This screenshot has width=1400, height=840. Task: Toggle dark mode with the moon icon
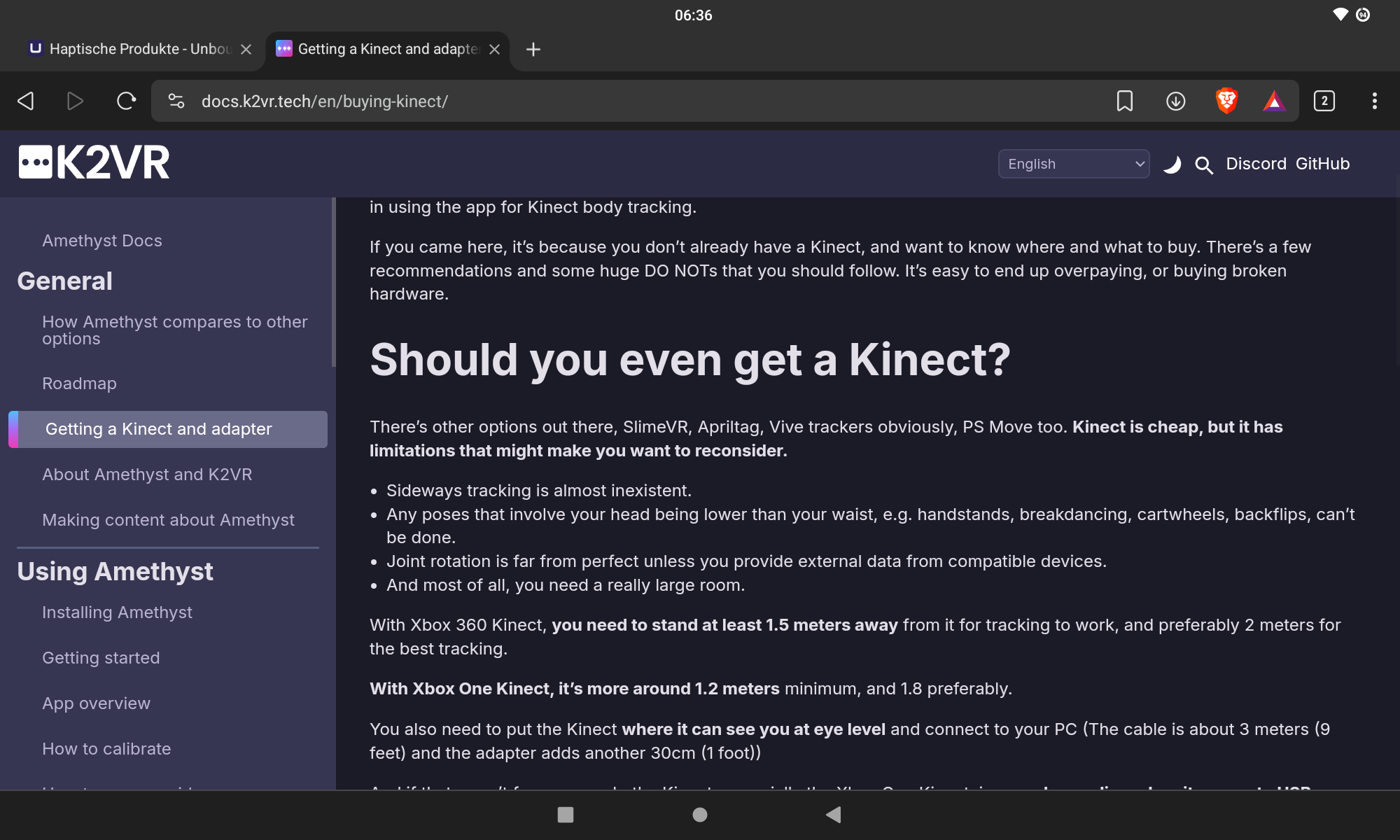click(1172, 164)
